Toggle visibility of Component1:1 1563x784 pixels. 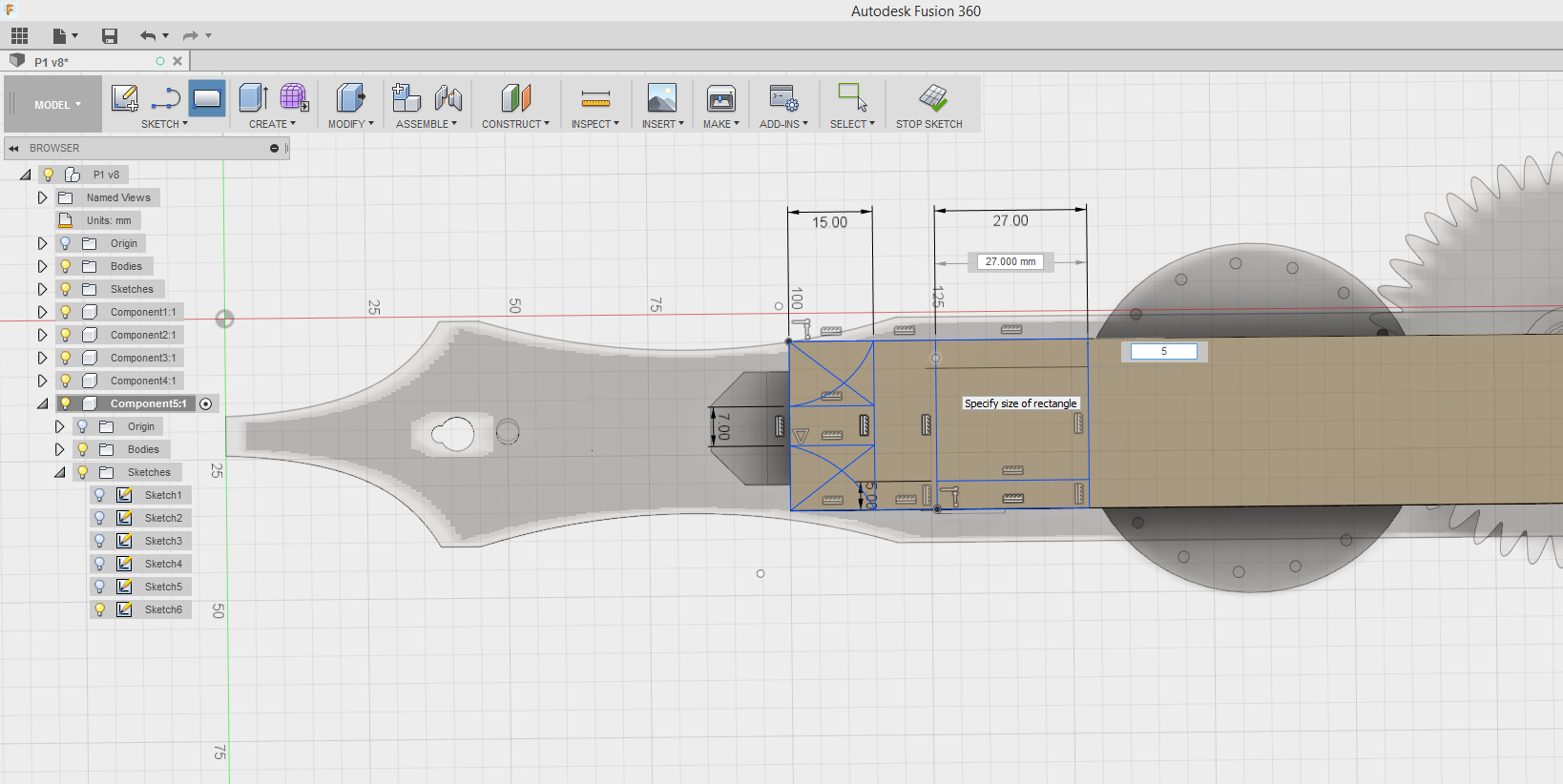click(x=65, y=312)
